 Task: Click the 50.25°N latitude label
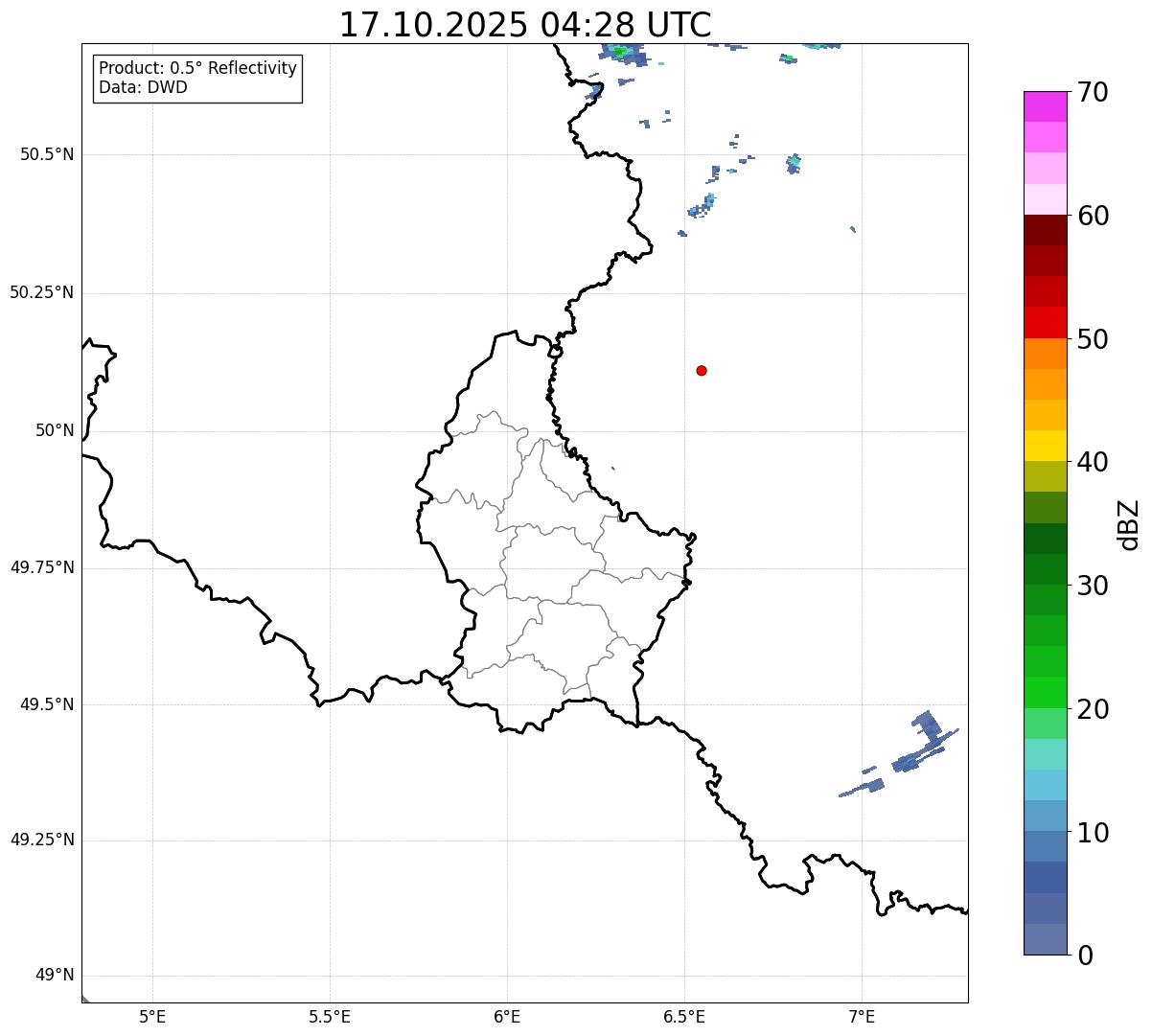coord(41,292)
